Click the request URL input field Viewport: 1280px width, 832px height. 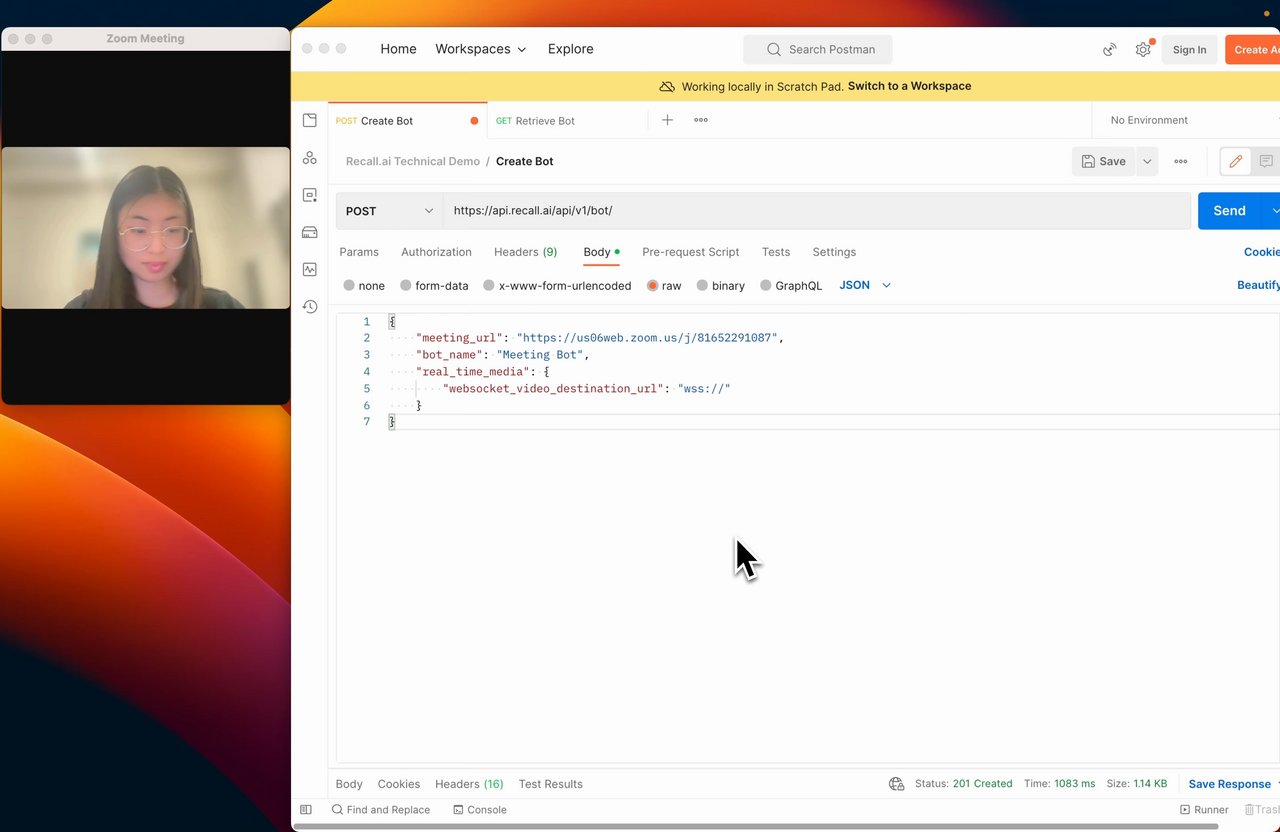(x=817, y=211)
